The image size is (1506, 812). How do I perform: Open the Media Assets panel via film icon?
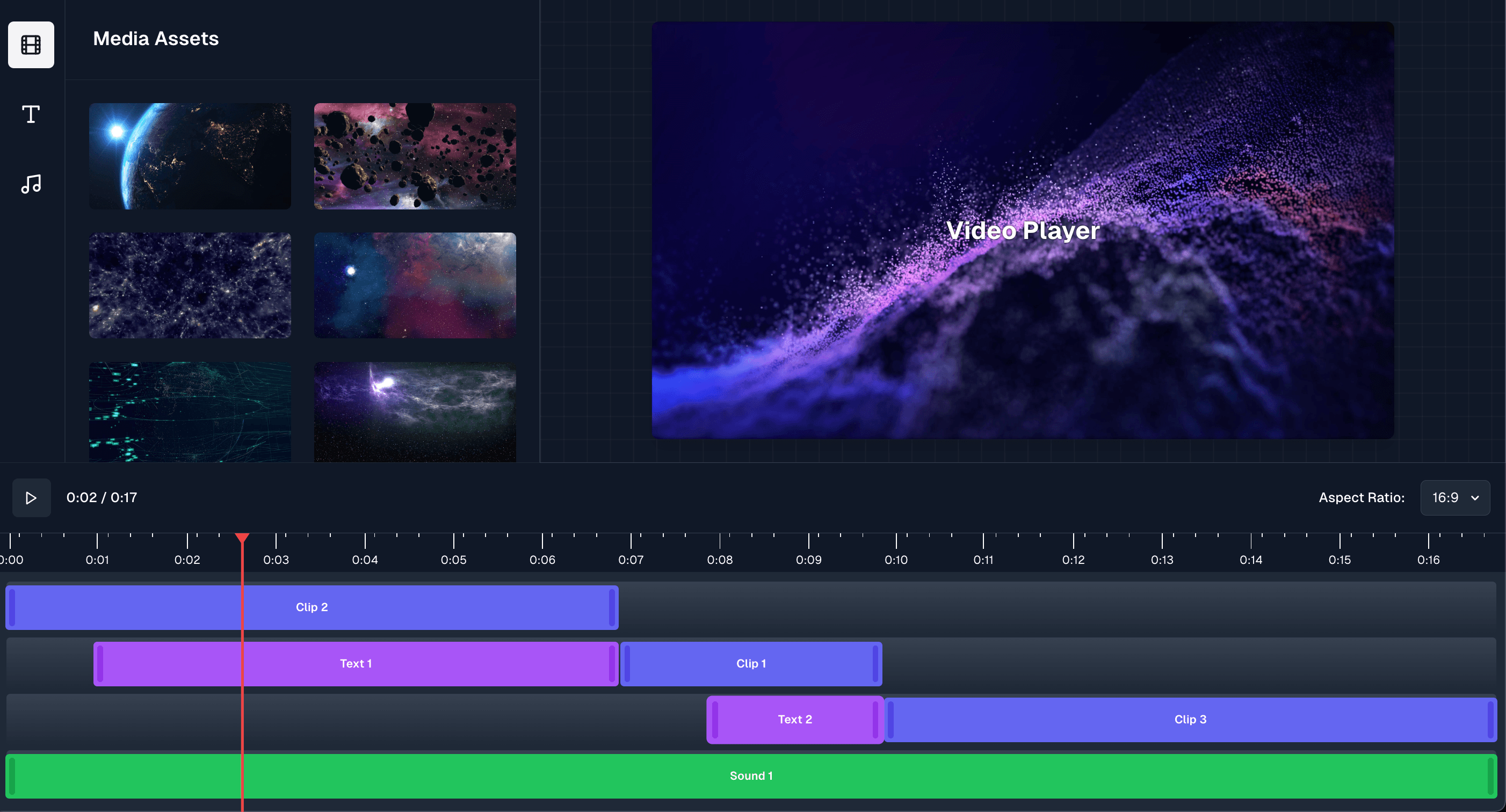(31, 45)
